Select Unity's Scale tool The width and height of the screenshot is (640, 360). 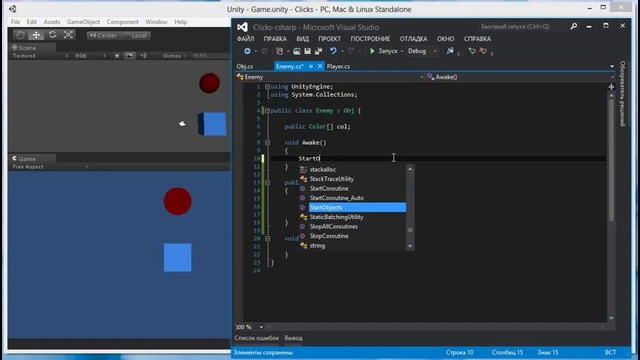tap(68, 35)
